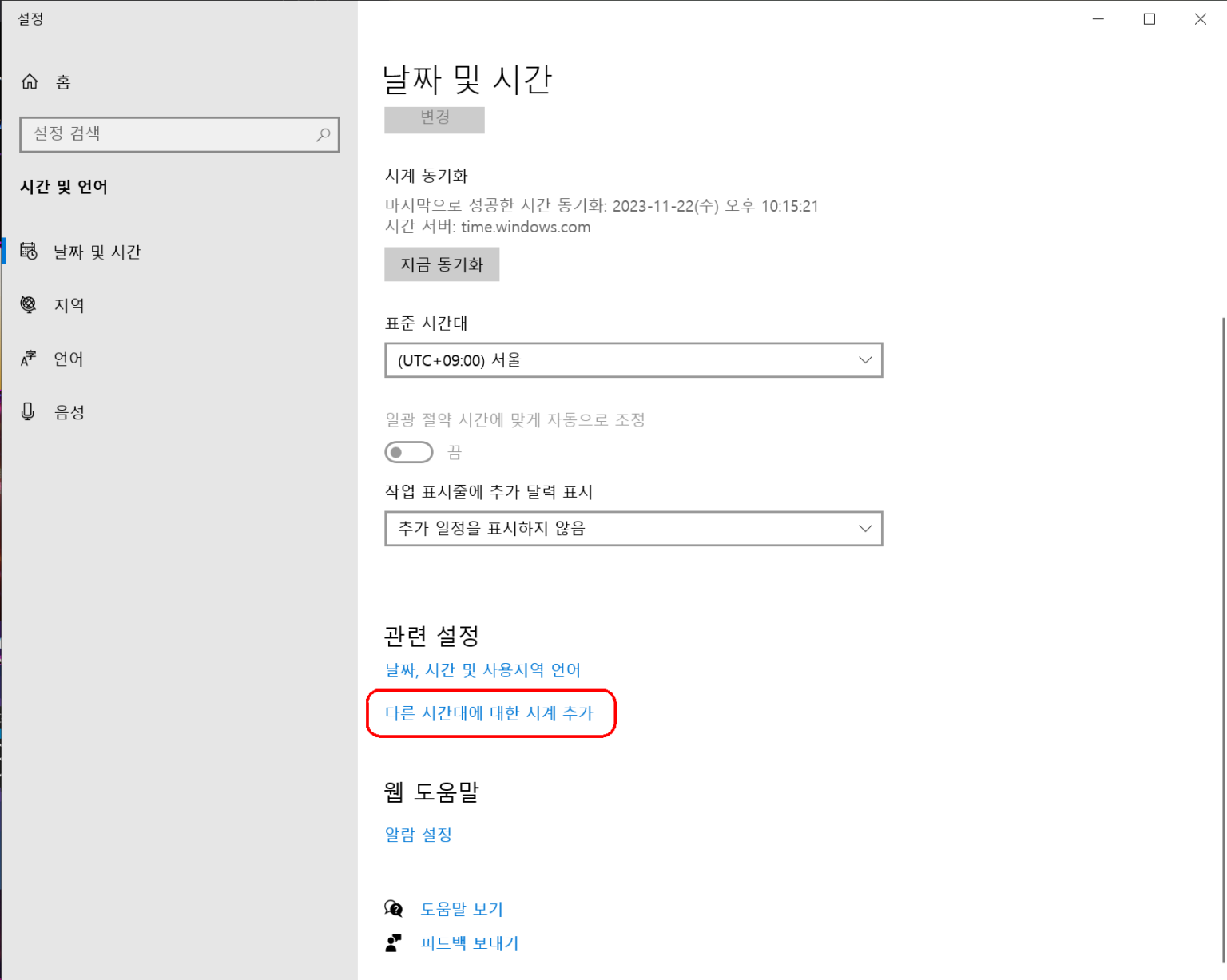
Task: Click the microphone icon next to 음성
Action: tap(28, 411)
